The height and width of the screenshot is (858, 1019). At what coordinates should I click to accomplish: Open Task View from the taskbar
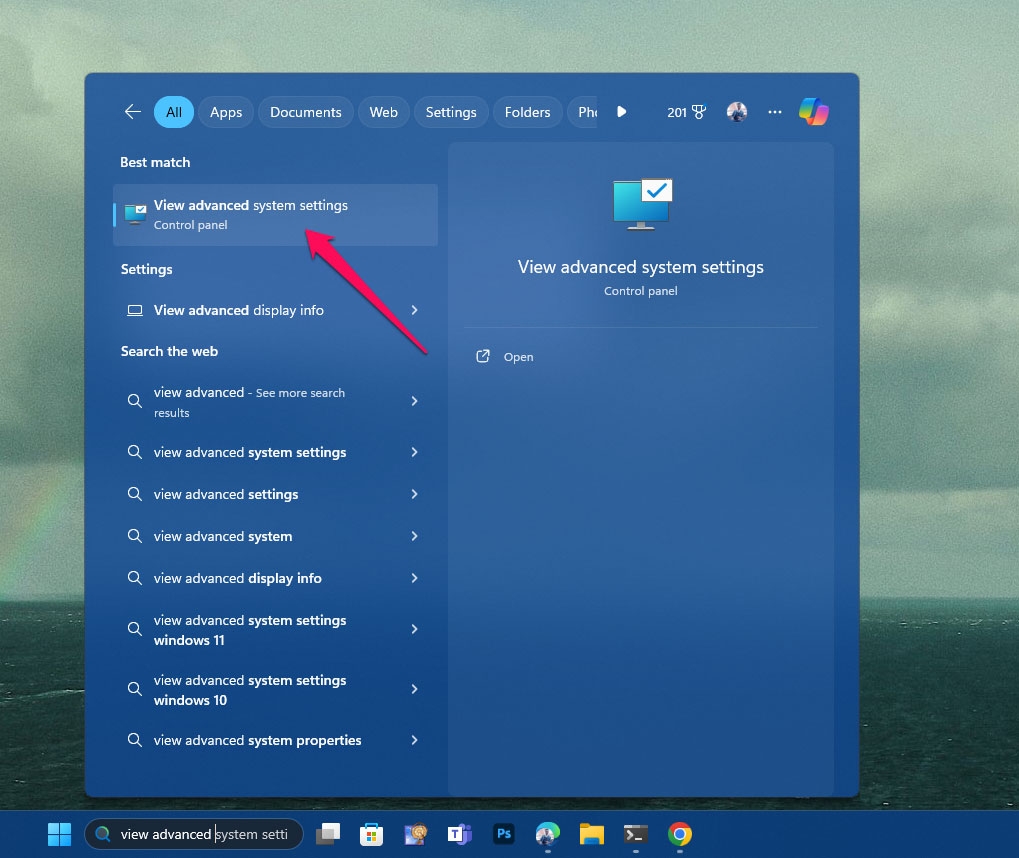tap(328, 834)
